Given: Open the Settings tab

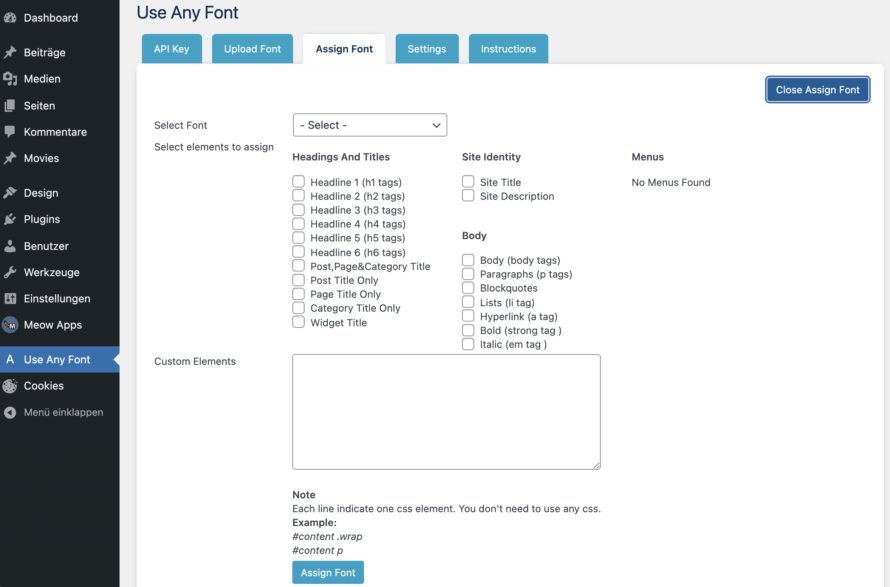Looking at the screenshot, I should 427,49.
